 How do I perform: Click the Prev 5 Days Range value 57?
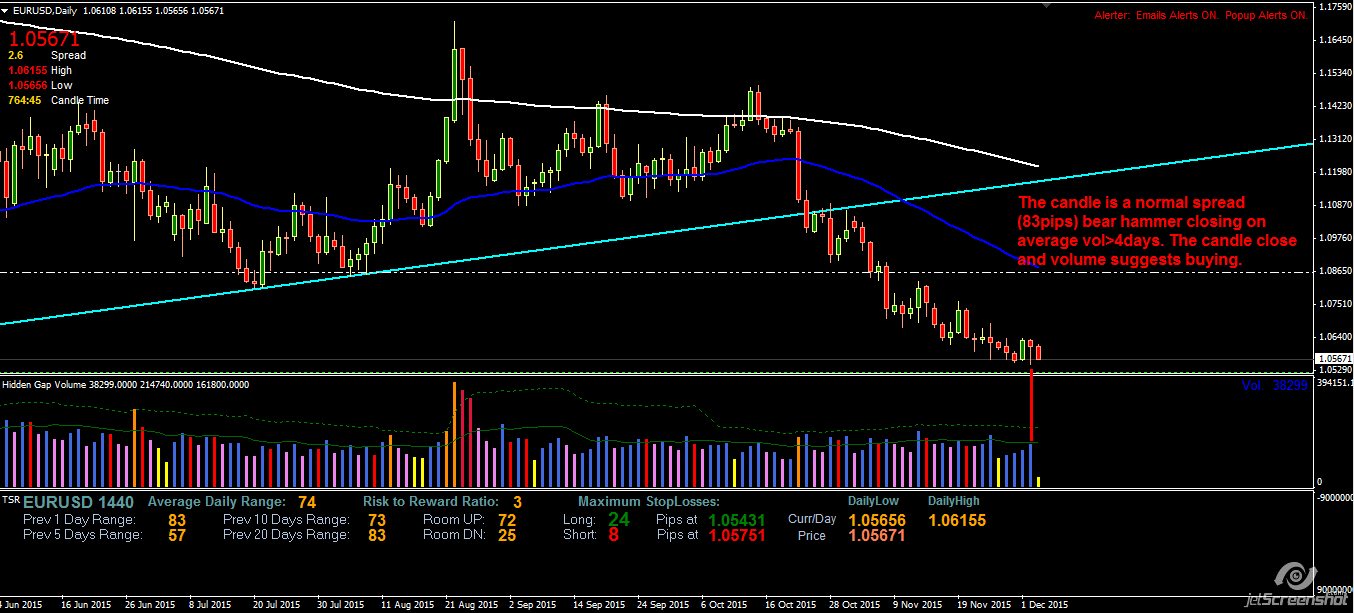pos(177,535)
